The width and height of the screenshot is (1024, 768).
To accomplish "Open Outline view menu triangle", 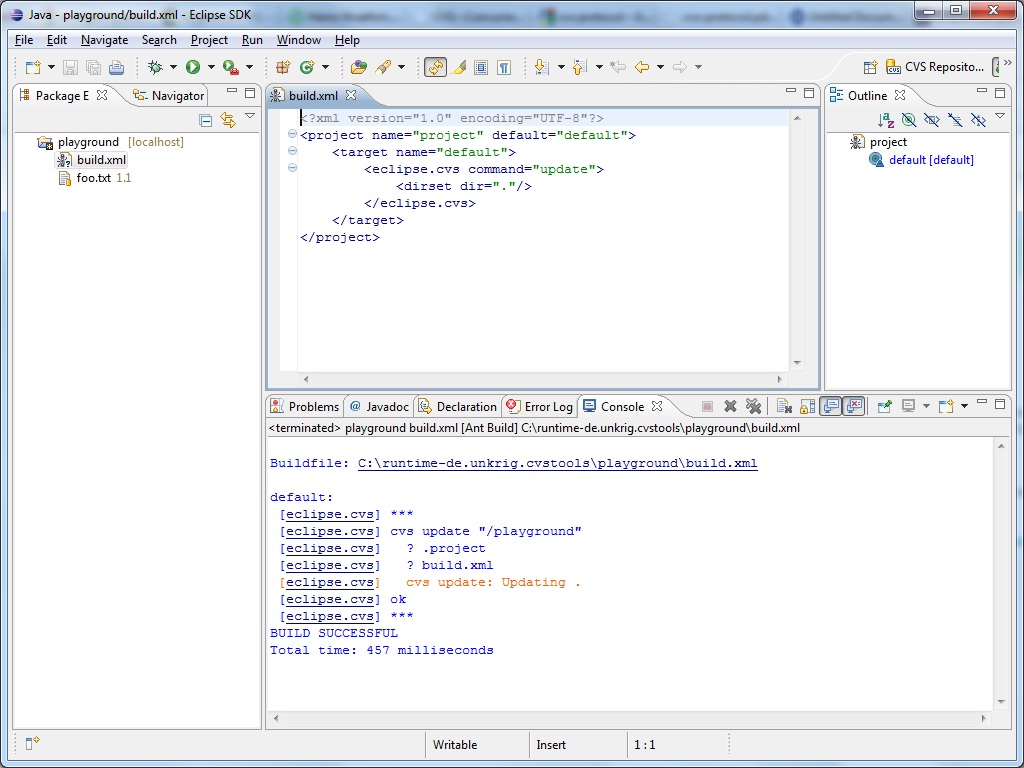I will point(1000,116).
